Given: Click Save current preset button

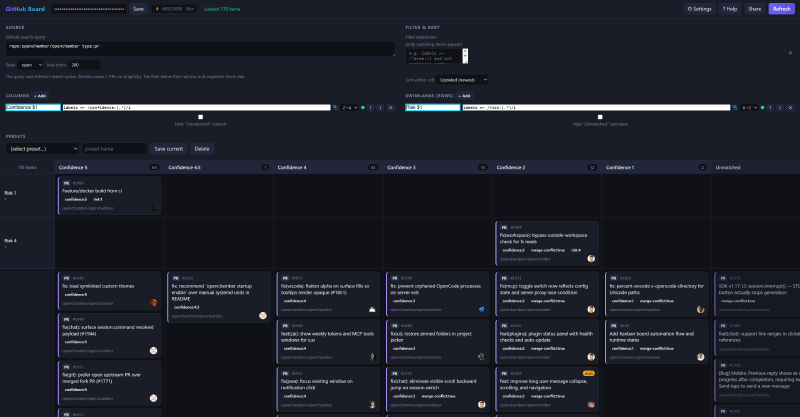Looking at the screenshot, I should coord(168,149).
